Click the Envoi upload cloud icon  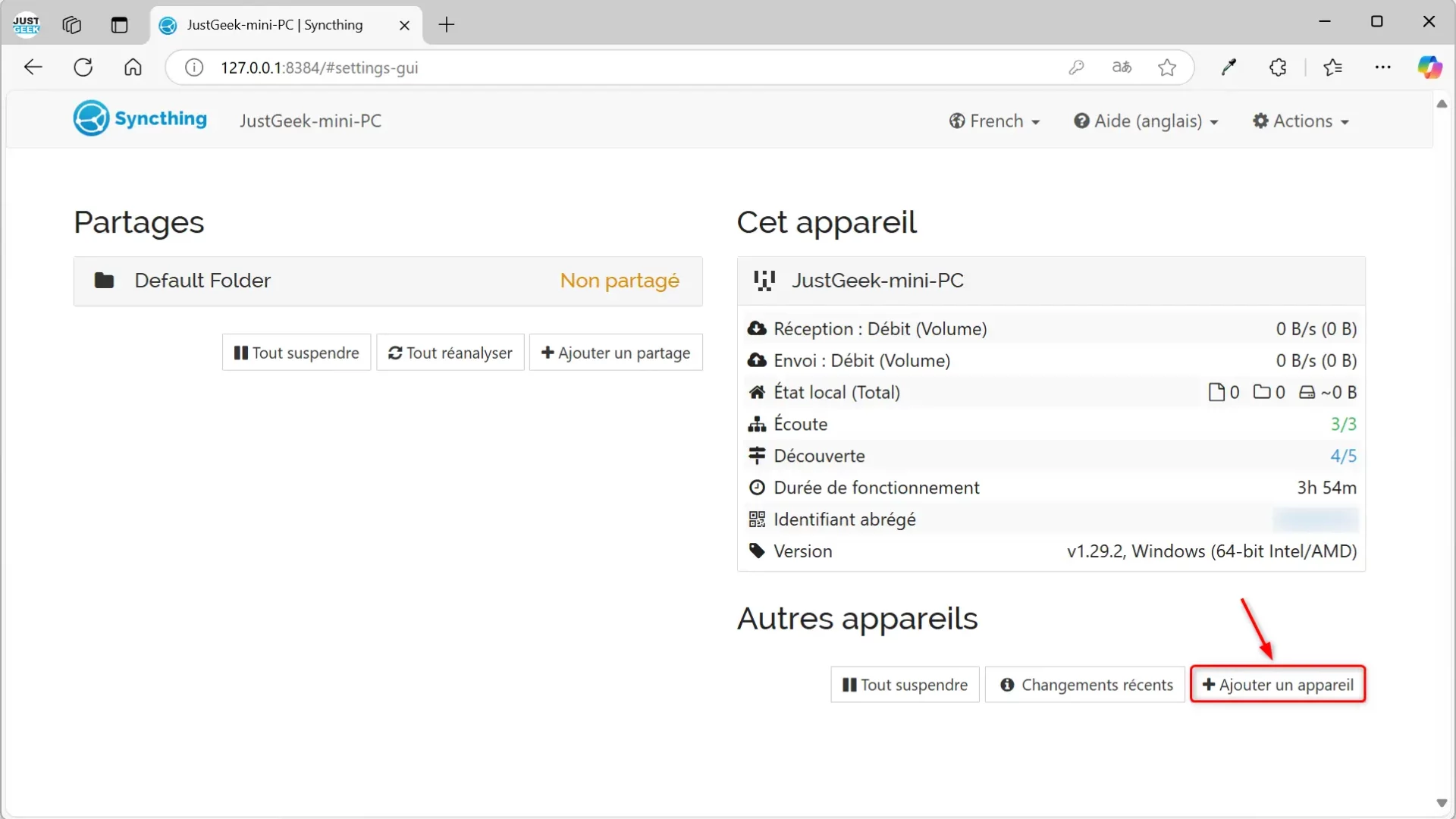click(x=757, y=360)
